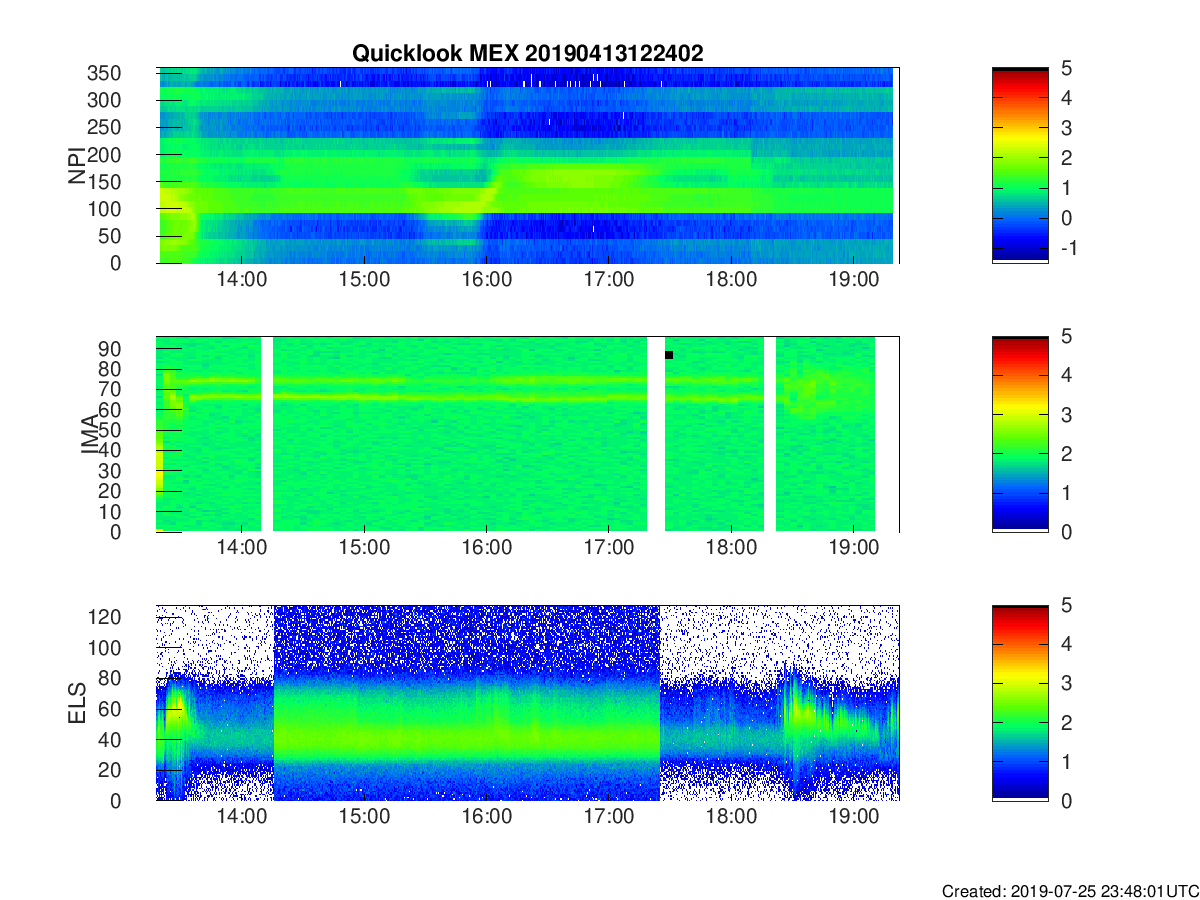Select the NPI y-axis label

pyautogui.click(x=77, y=166)
